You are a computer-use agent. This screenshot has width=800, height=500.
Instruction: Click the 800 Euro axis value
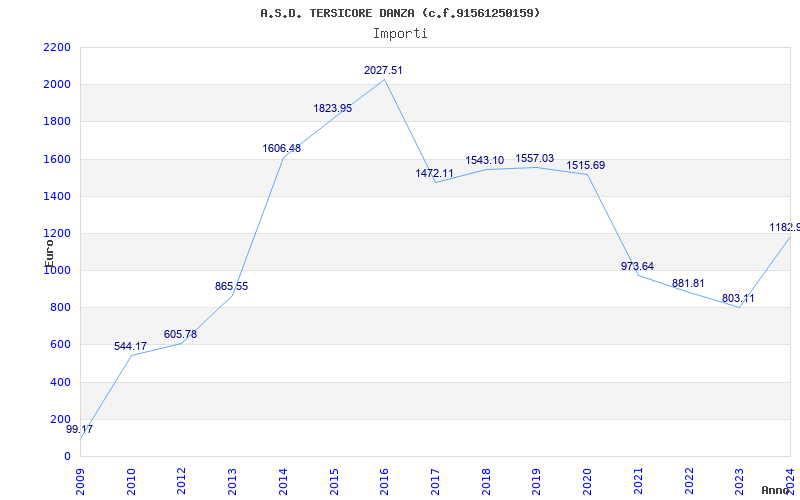[x=61, y=308]
